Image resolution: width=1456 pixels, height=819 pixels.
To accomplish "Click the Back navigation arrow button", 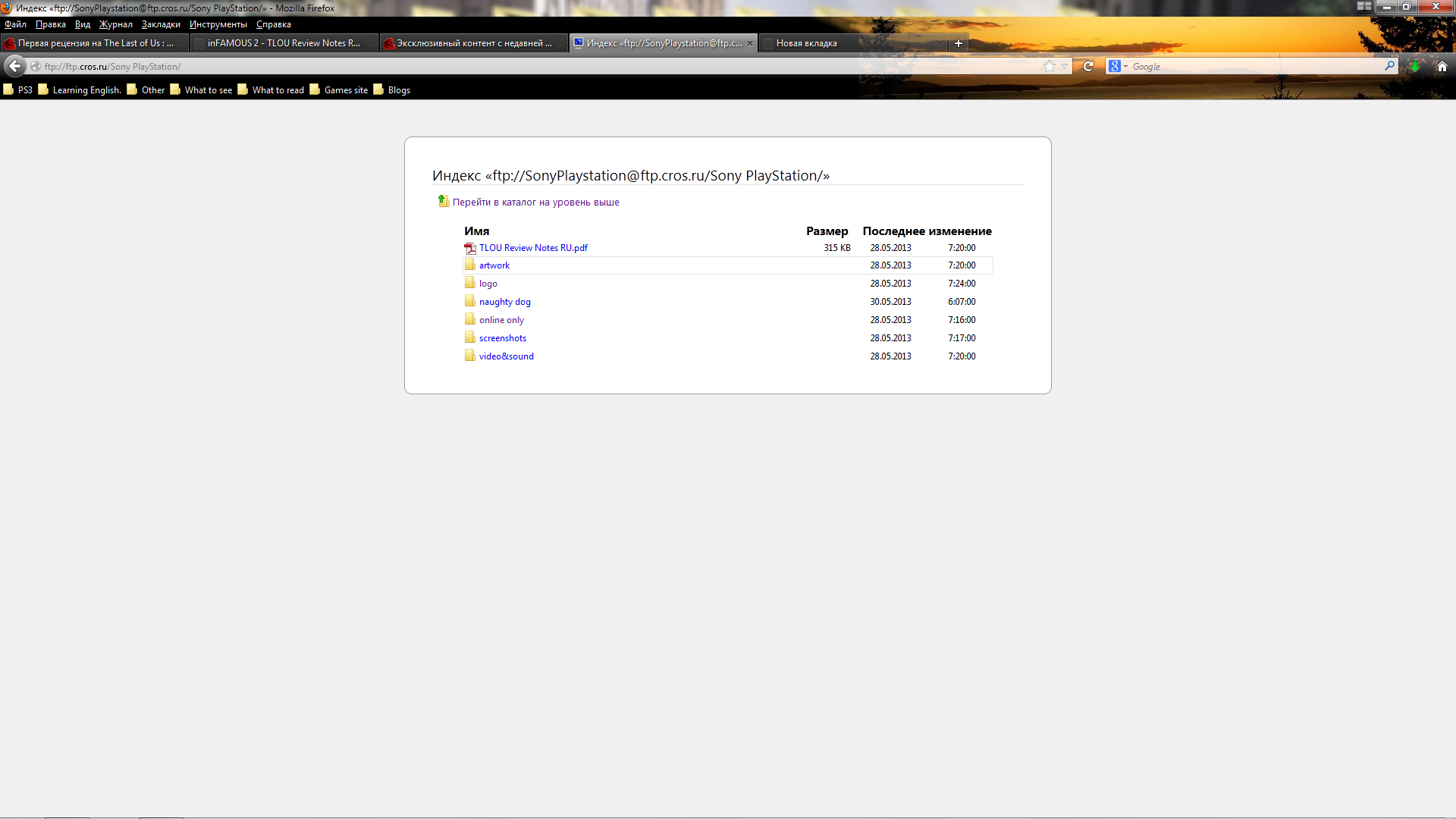I will click(14, 66).
